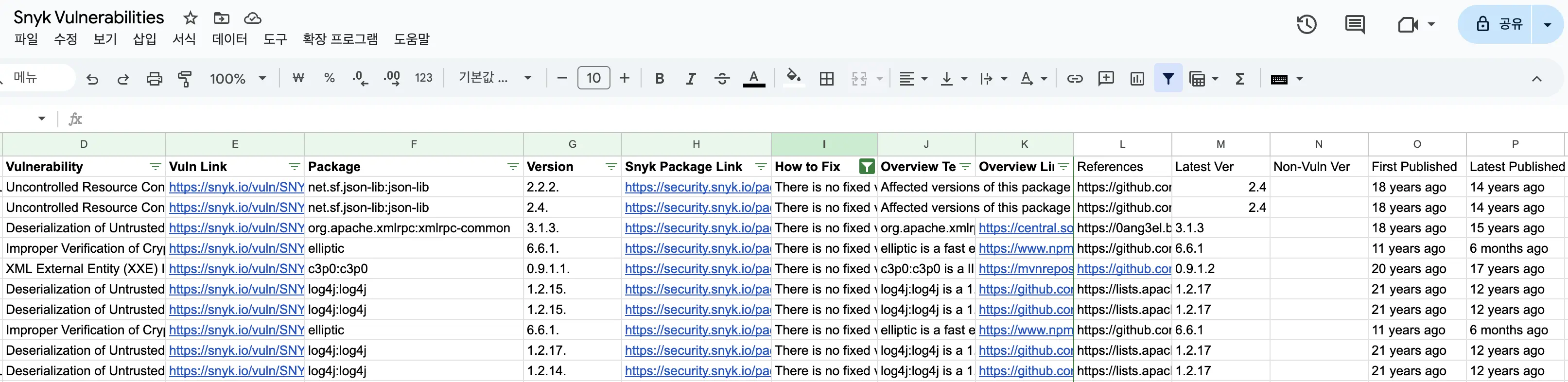Open the 확장 프로그램 menu

340,39
